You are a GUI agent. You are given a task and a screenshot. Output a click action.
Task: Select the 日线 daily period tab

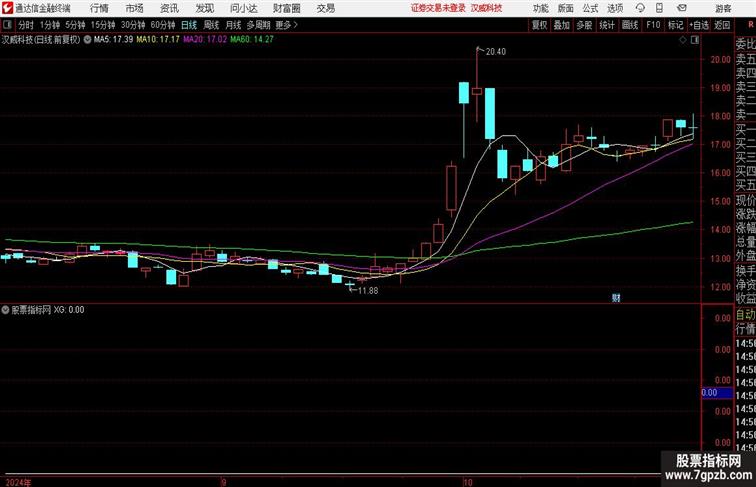[x=189, y=25]
